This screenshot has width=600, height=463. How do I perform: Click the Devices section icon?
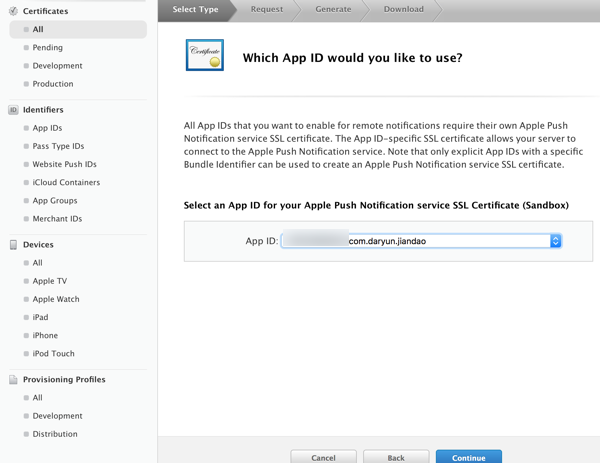pos(13,245)
